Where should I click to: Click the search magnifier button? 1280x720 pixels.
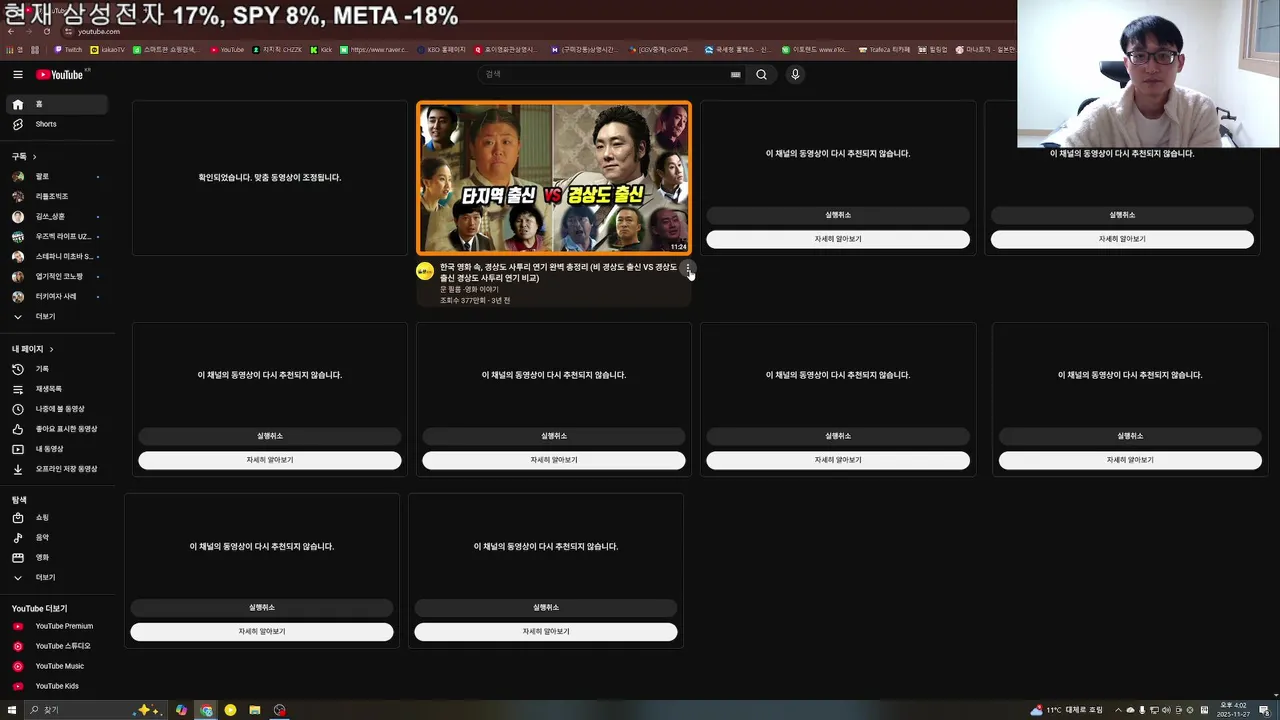point(761,74)
